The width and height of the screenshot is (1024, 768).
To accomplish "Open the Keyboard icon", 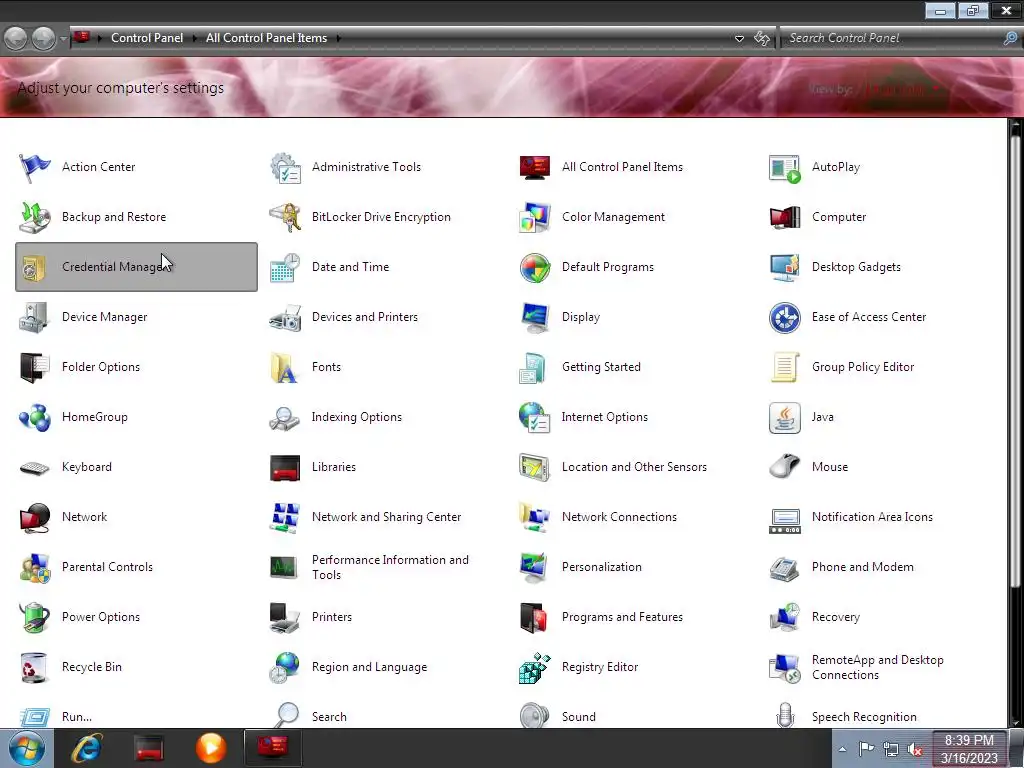I will [34, 468].
